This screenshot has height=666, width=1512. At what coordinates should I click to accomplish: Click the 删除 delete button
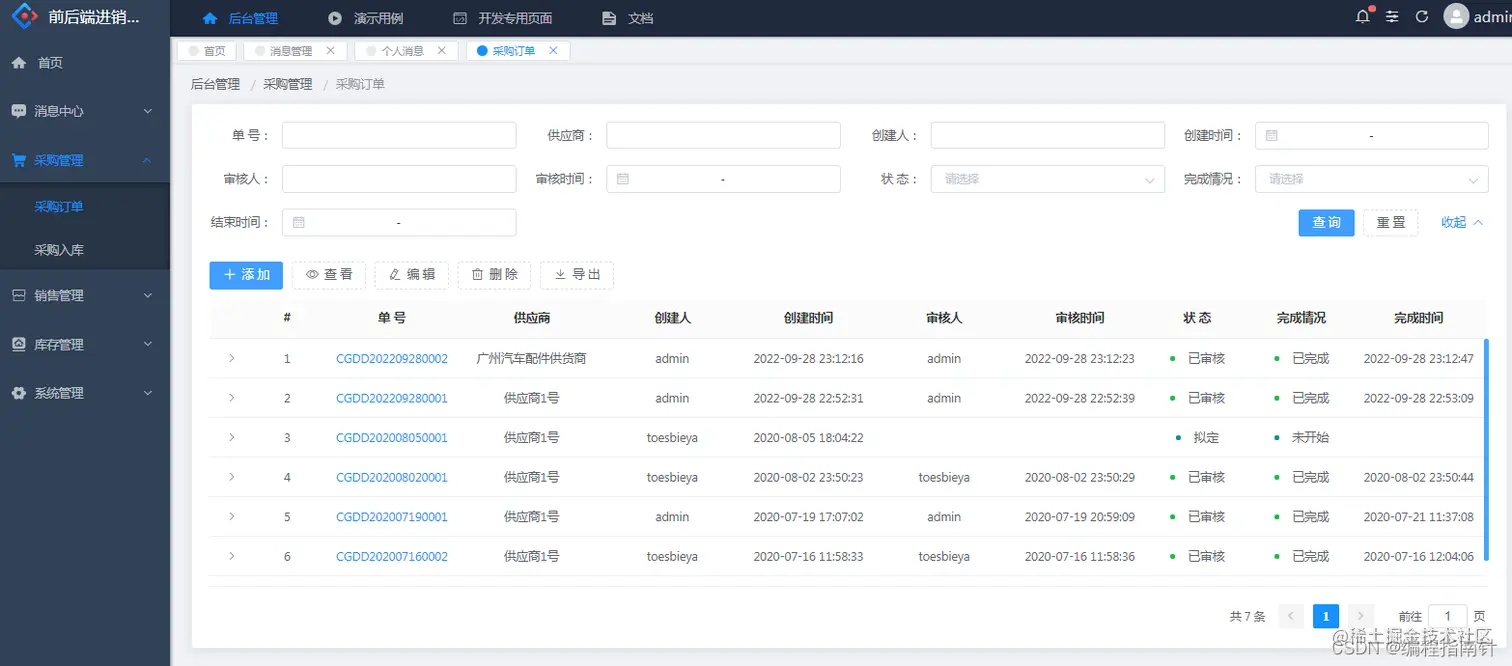click(494, 275)
